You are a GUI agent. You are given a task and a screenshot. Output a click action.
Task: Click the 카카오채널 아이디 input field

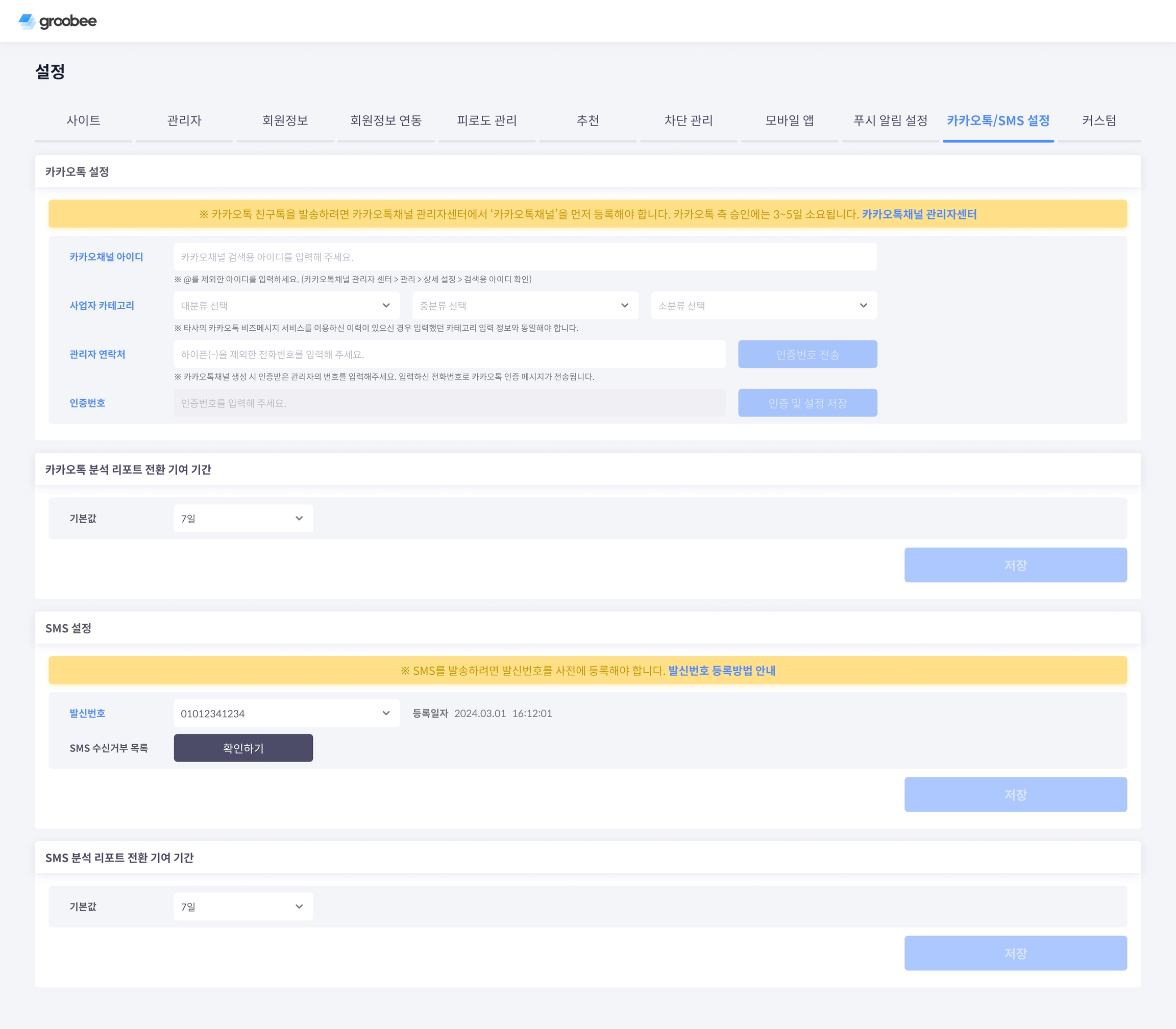click(x=524, y=257)
